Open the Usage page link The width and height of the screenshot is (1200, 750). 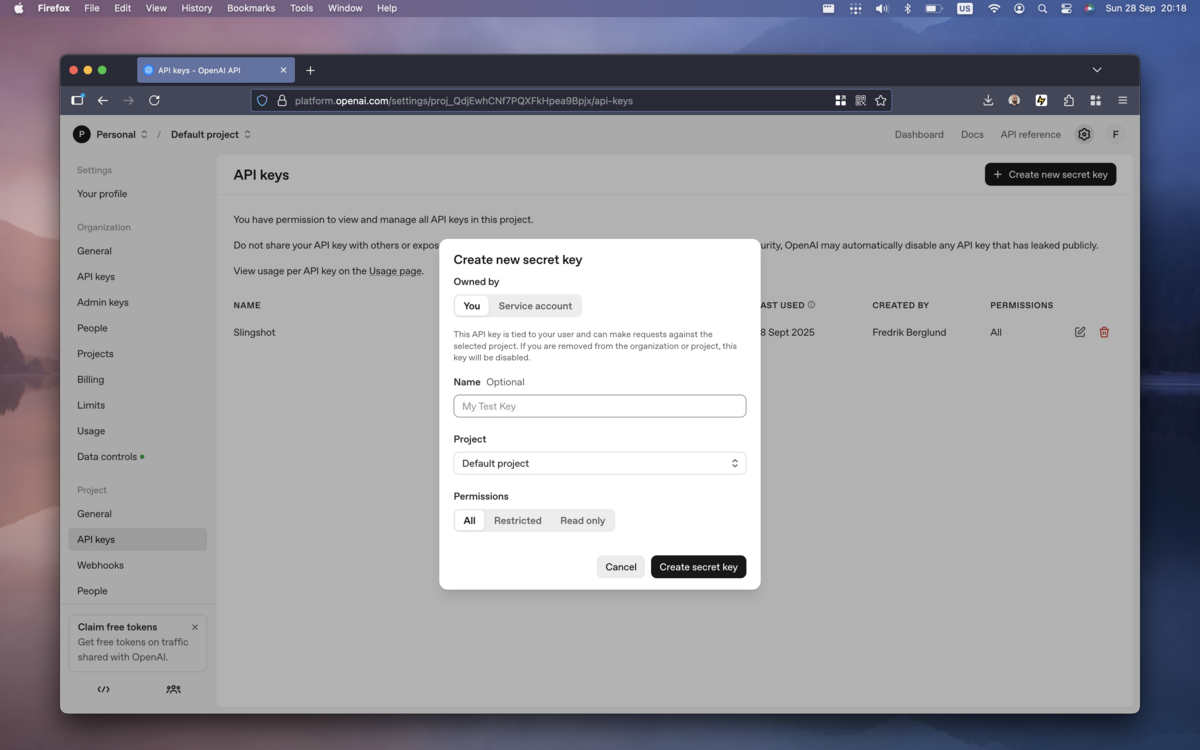[x=395, y=270]
